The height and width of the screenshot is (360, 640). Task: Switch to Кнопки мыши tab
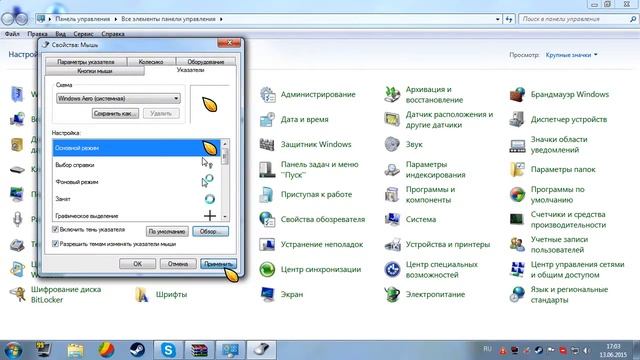pyautogui.click(x=95, y=71)
